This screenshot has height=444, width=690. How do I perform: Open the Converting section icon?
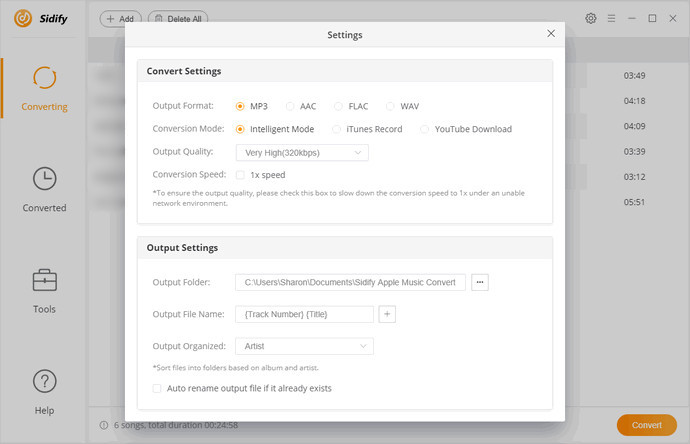[x=44, y=78]
